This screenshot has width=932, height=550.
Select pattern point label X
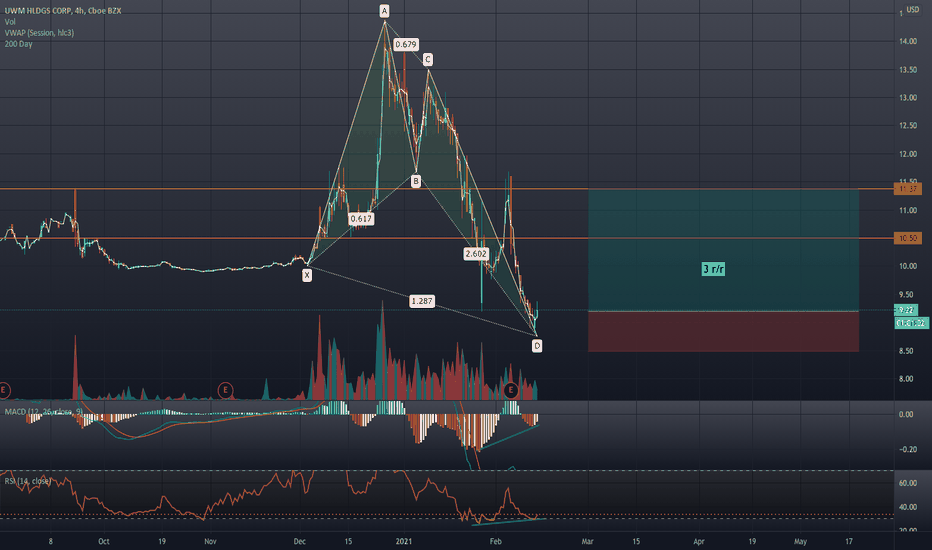point(307,275)
